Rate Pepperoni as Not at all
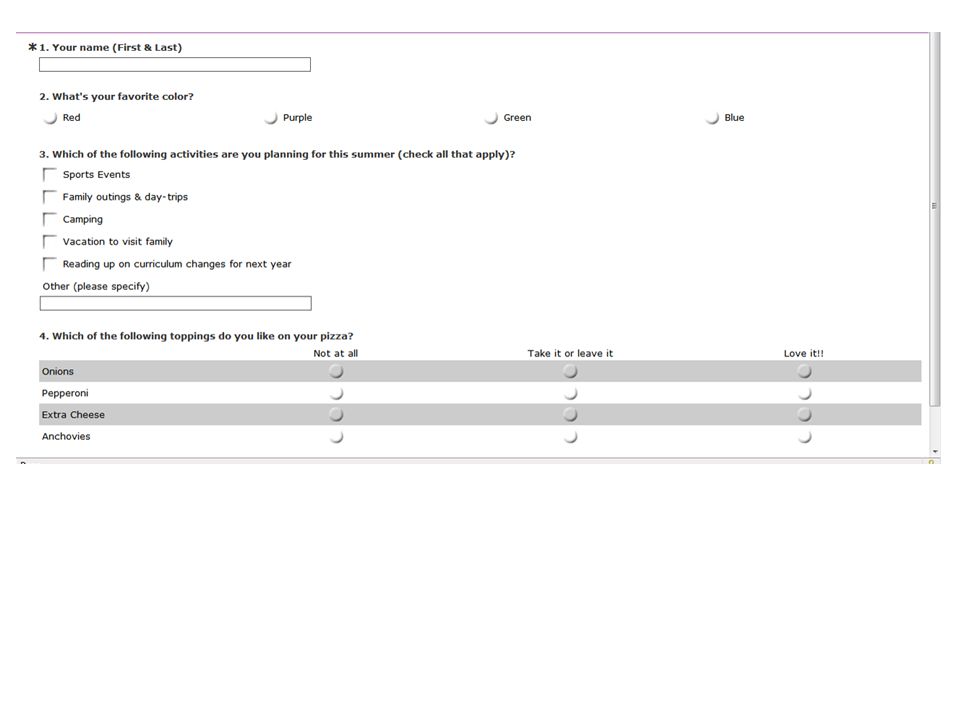The width and height of the screenshot is (960, 720). pos(336,393)
